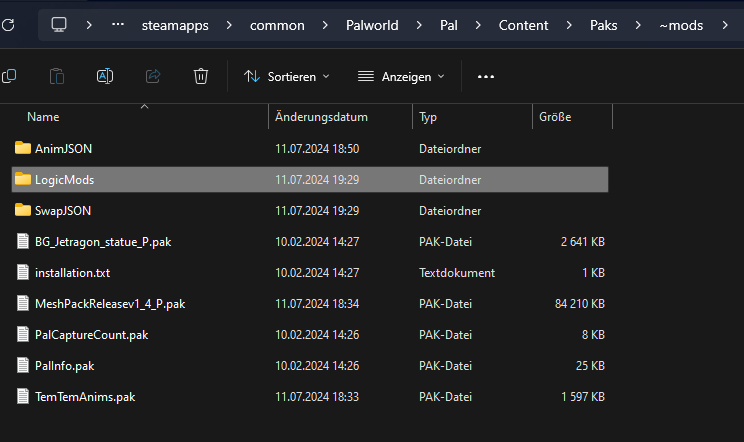
Task: Sort by the Typ column header
Action: pyautogui.click(x=428, y=117)
